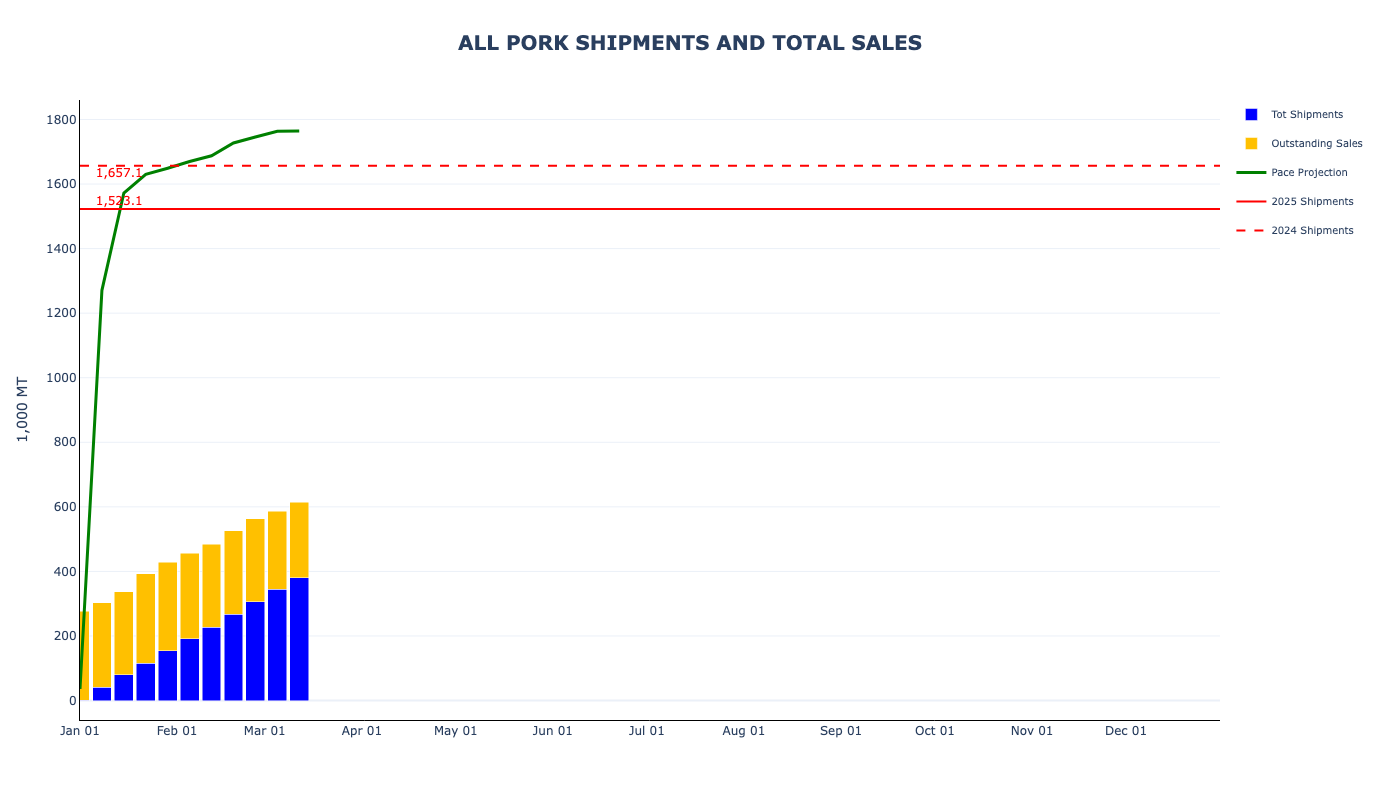This screenshot has height=800, width=1380.
Task: Click the 2025 Shipments legend label
Action: pos(1312,202)
